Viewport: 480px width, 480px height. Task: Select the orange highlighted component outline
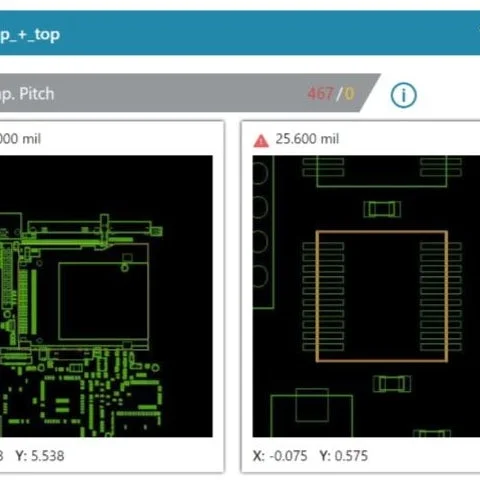382,296
